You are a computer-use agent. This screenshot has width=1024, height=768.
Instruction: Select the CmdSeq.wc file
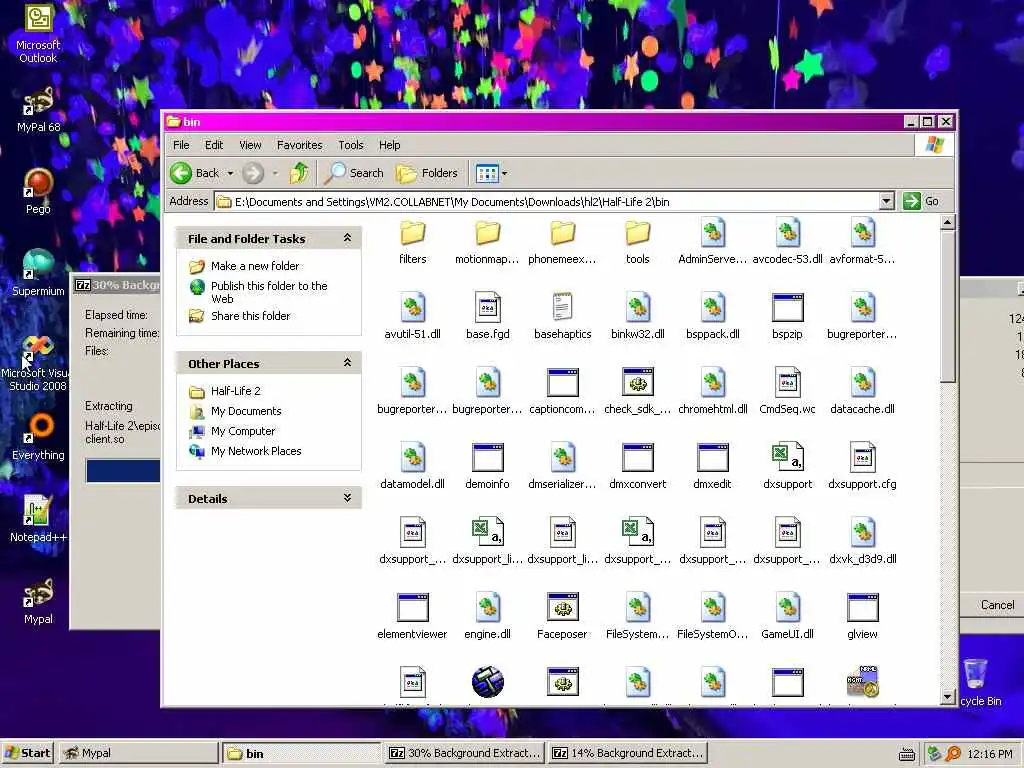(x=788, y=392)
